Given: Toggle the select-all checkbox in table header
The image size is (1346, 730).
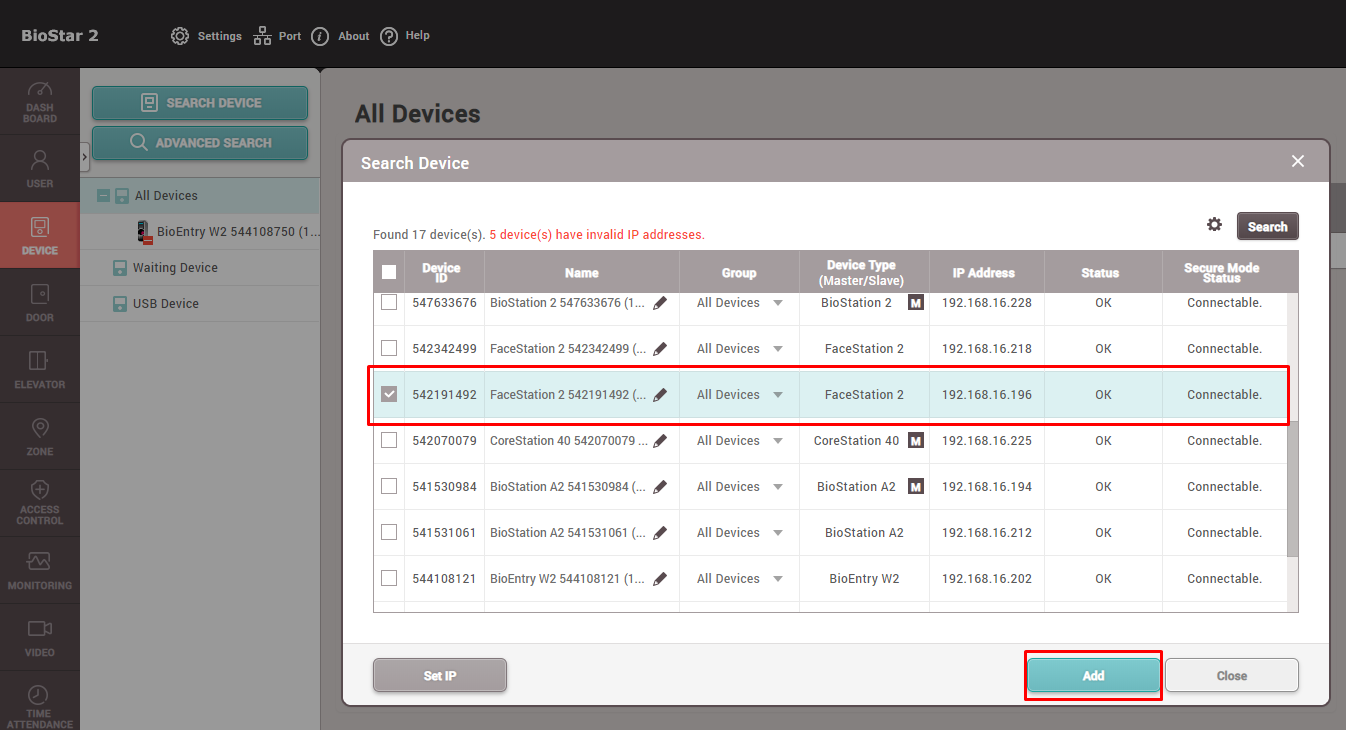Looking at the screenshot, I should click(389, 272).
